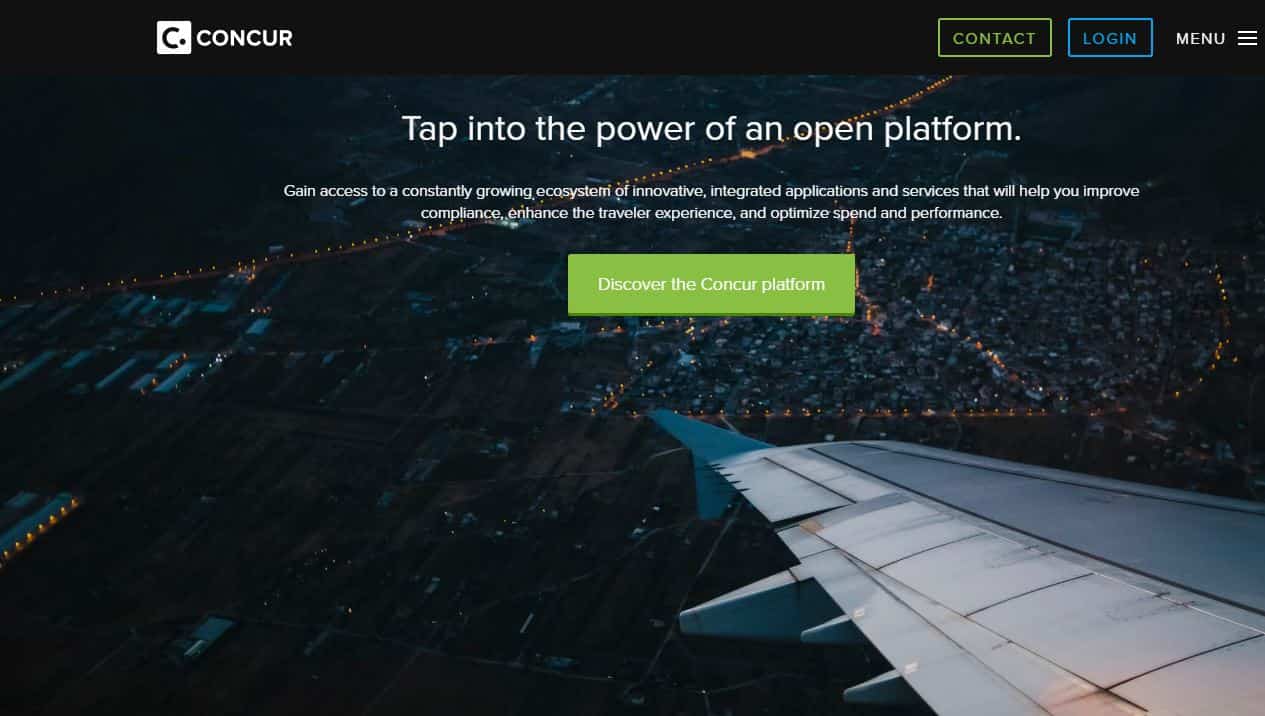Open the CONTACT page button
The height and width of the screenshot is (716, 1265).
coord(994,38)
